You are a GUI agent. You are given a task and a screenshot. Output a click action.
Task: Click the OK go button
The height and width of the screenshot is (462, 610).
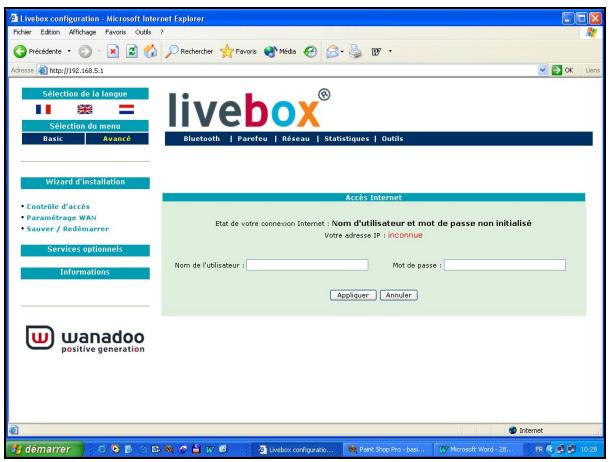coord(563,70)
